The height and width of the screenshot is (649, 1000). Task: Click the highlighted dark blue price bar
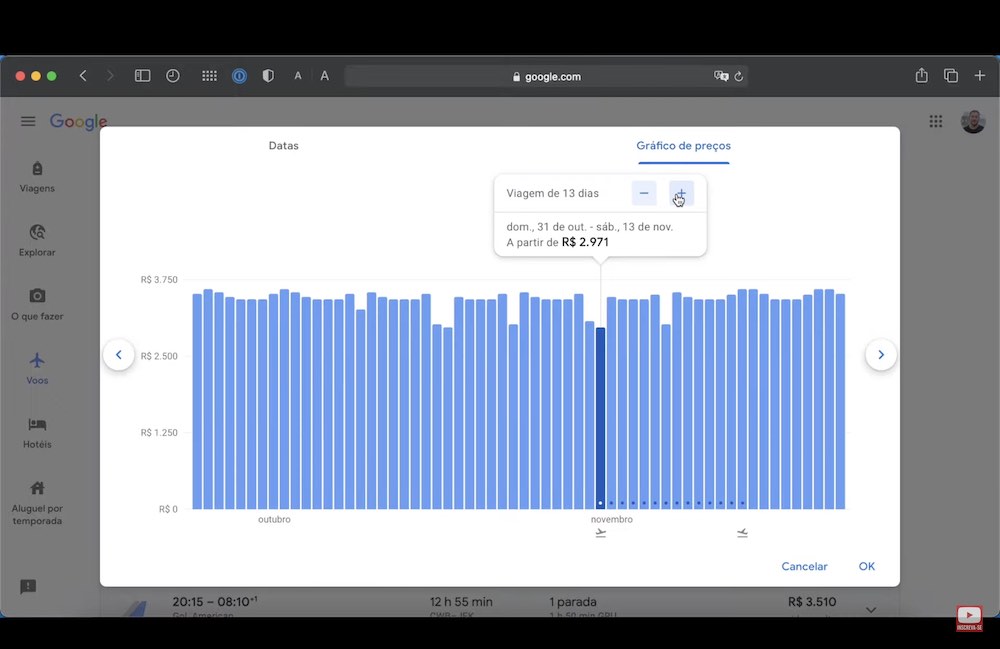600,418
